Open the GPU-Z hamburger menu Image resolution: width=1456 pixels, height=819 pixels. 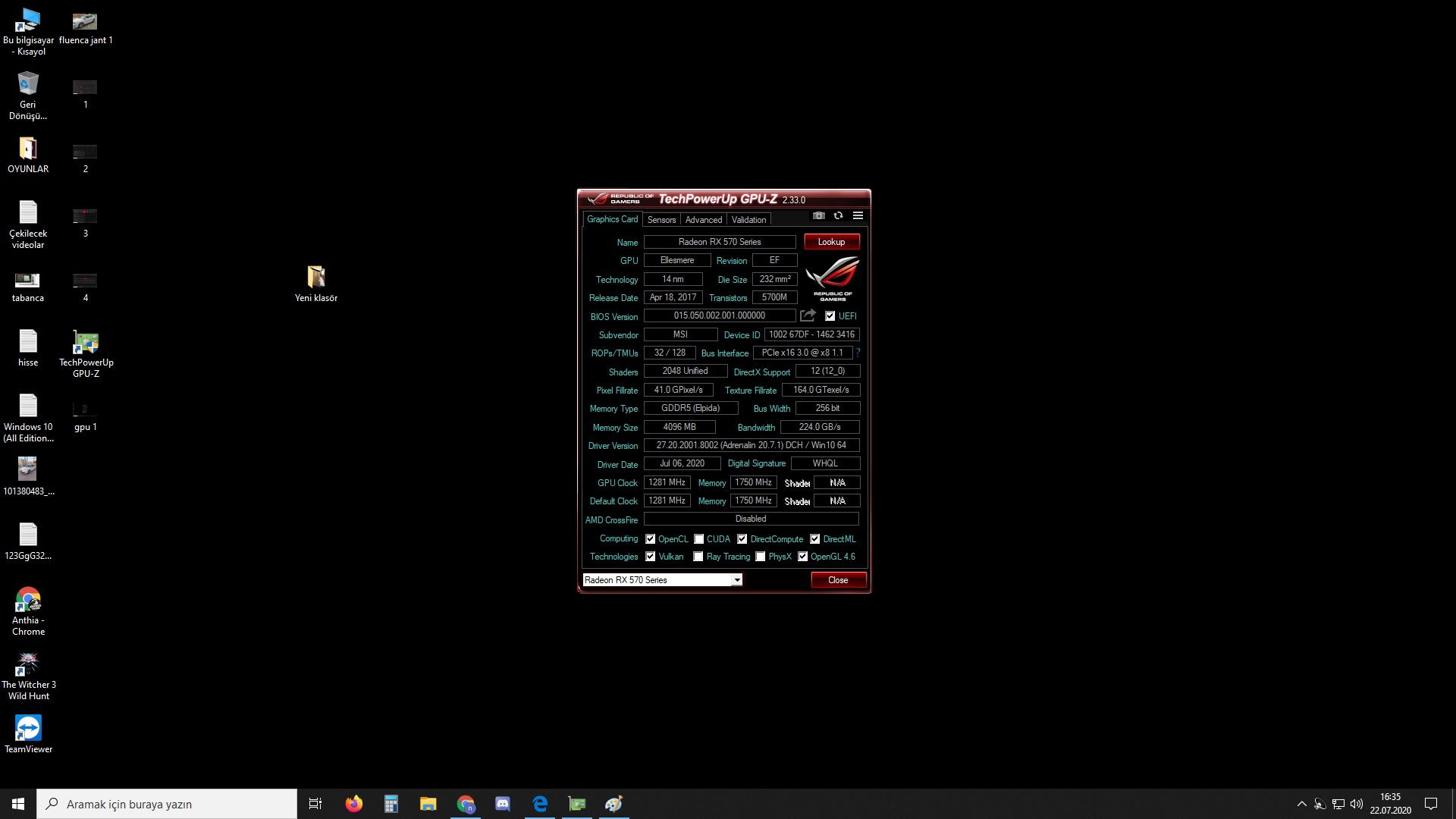tap(858, 216)
